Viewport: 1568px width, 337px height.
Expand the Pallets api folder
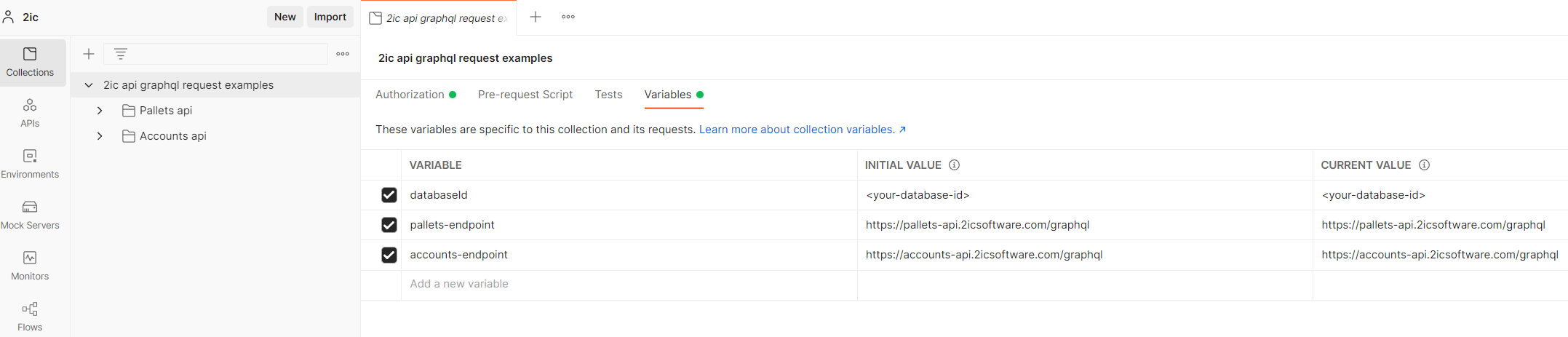(100, 111)
